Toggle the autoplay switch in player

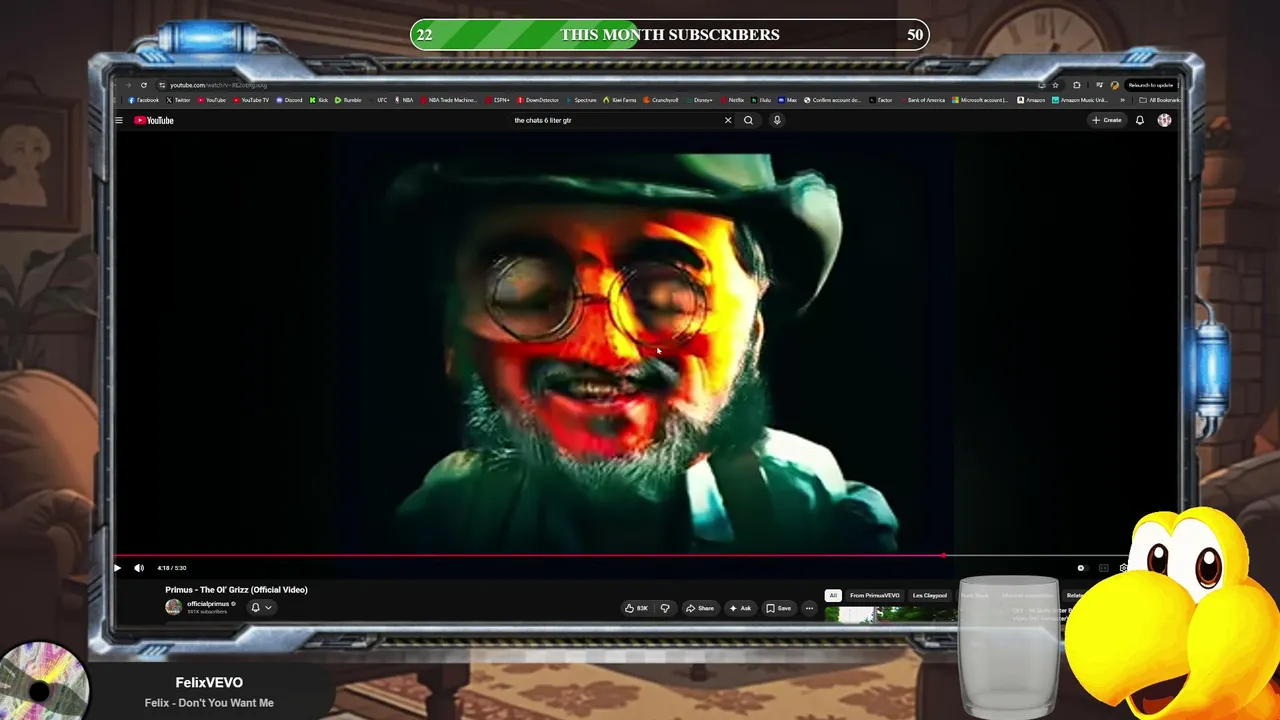[x=1081, y=568]
